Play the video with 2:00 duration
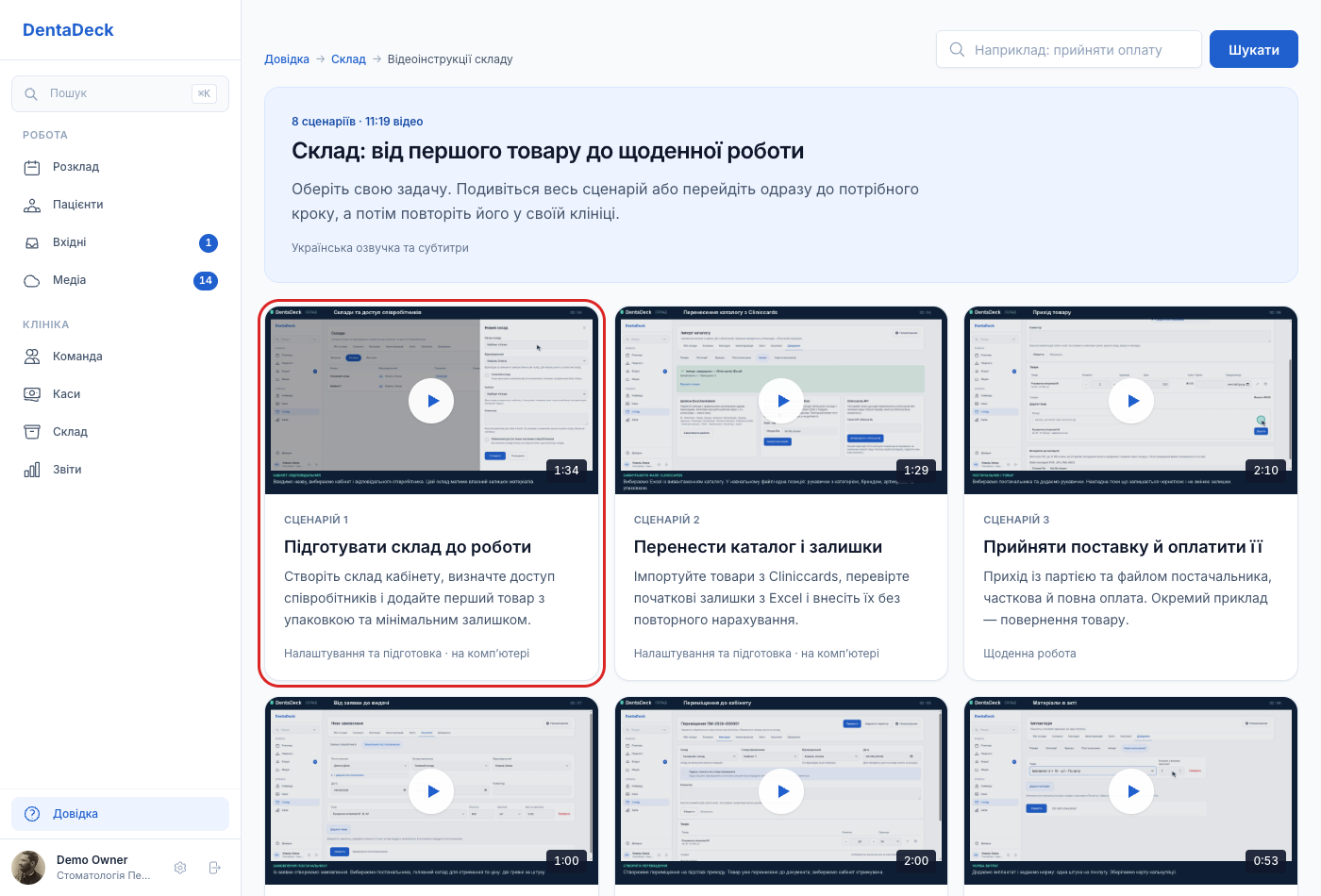 781,791
